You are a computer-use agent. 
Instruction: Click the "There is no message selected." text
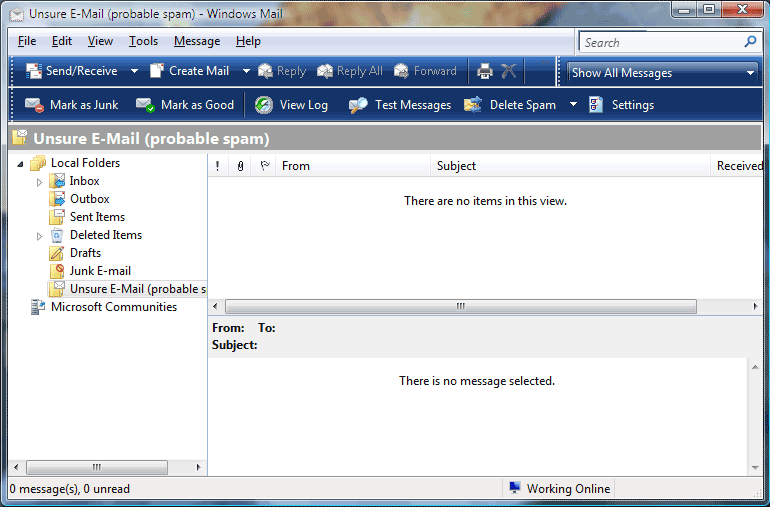coord(477,381)
